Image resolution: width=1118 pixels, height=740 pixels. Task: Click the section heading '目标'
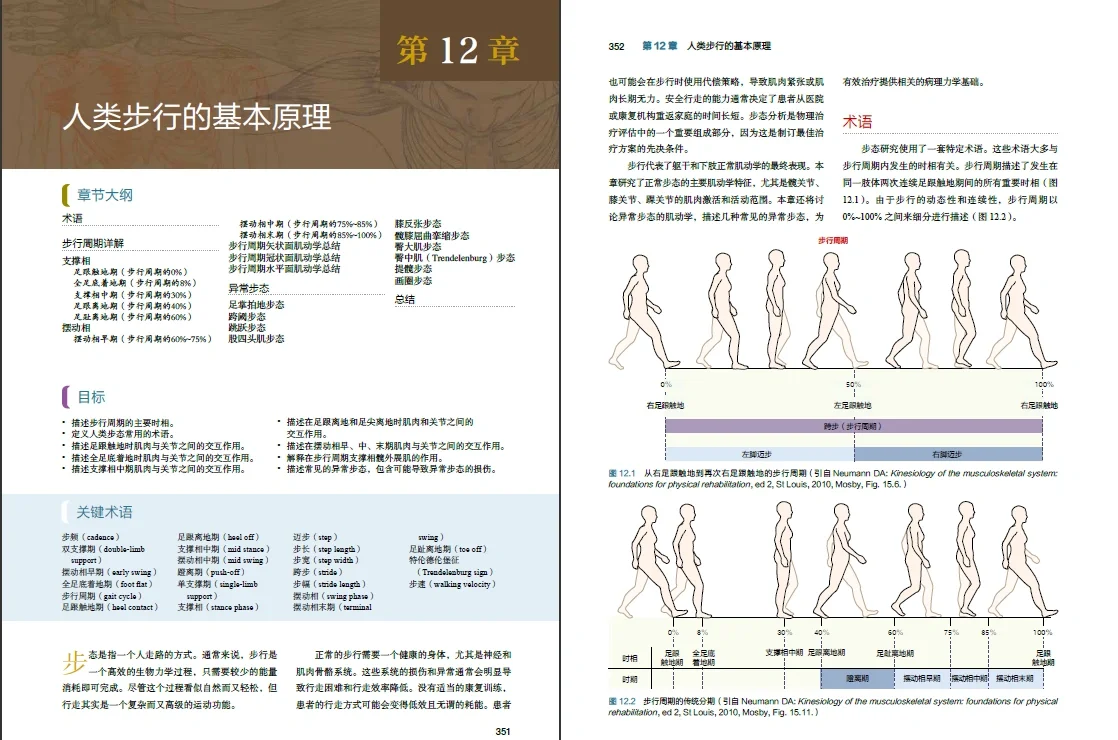click(91, 396)
